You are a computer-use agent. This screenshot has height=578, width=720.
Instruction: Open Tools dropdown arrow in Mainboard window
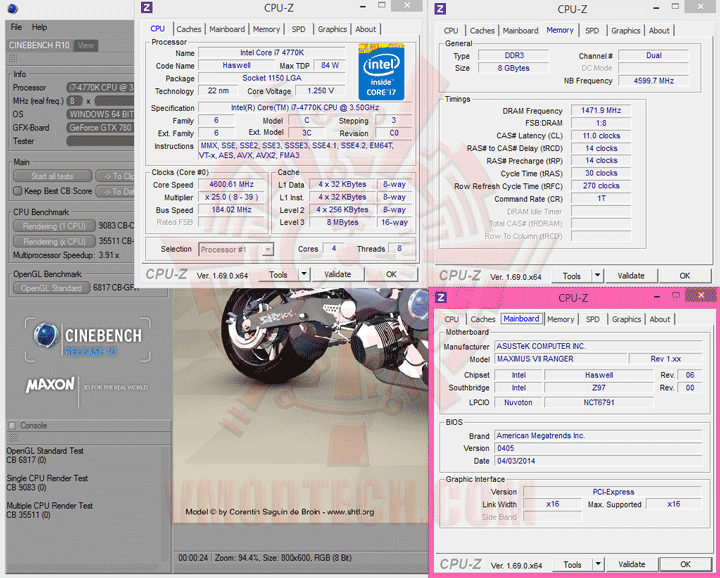point(598,564)
